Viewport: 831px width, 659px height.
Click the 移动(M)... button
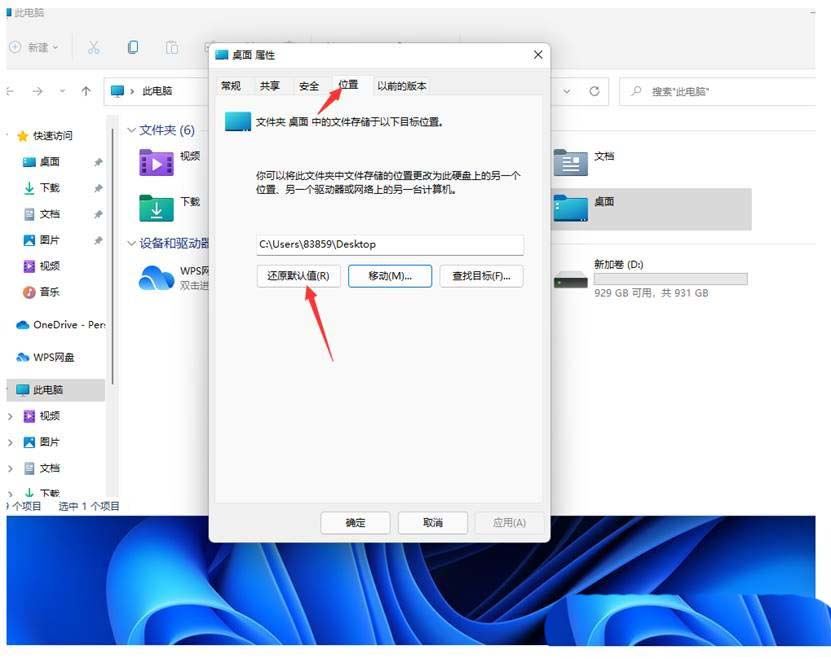tap(390, 276)
